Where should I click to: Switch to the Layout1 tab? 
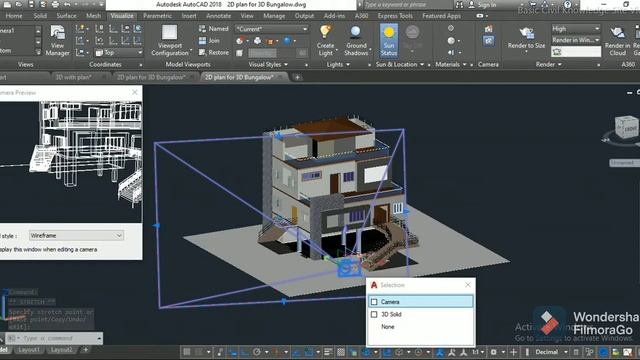29,350
